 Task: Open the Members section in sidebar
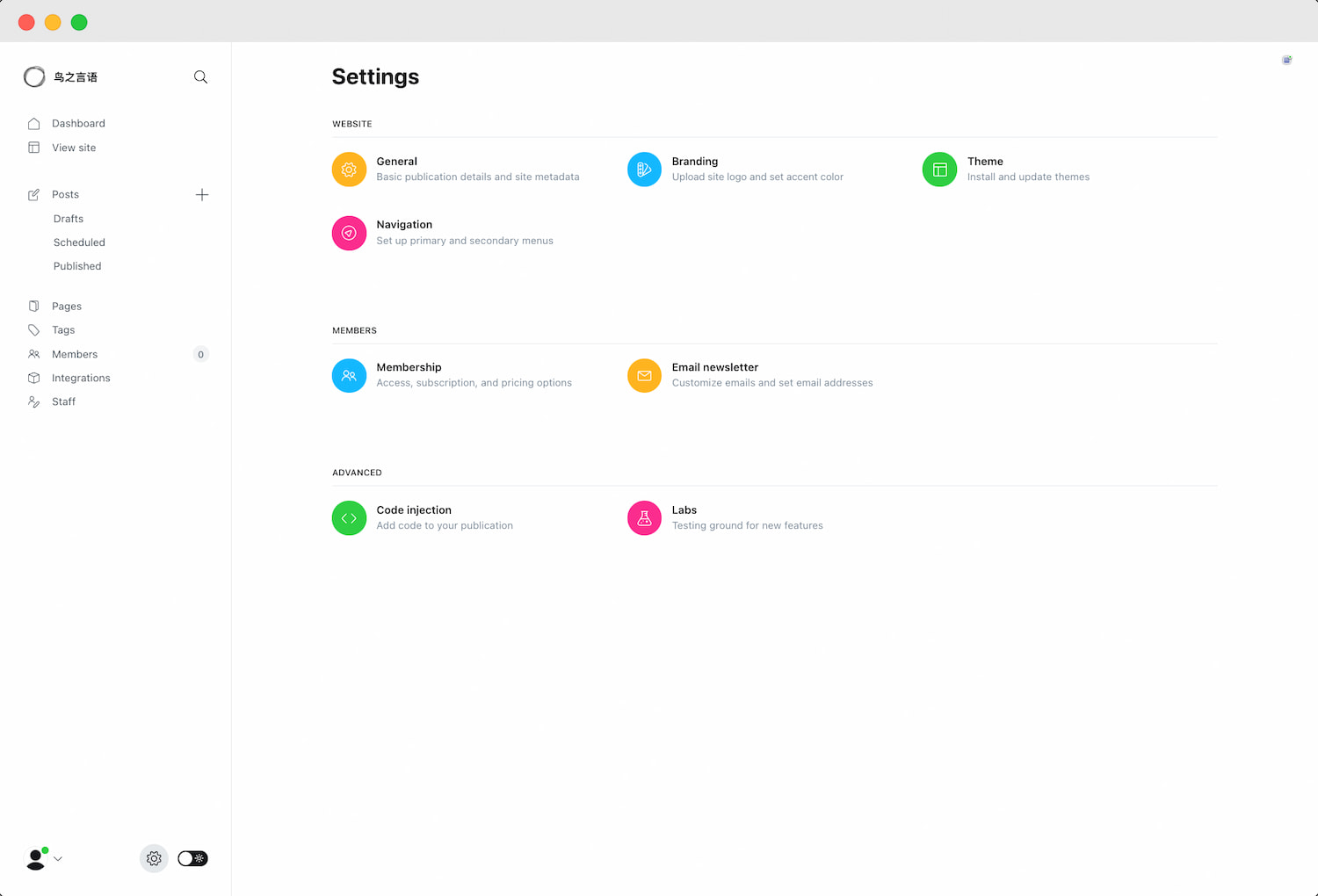pos(75,355)
